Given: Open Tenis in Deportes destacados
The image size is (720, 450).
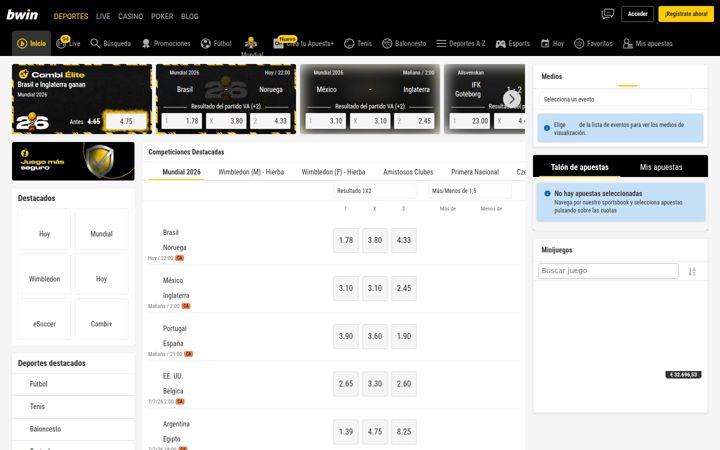Looking at the screenshot, I should [x=73, y=407].
